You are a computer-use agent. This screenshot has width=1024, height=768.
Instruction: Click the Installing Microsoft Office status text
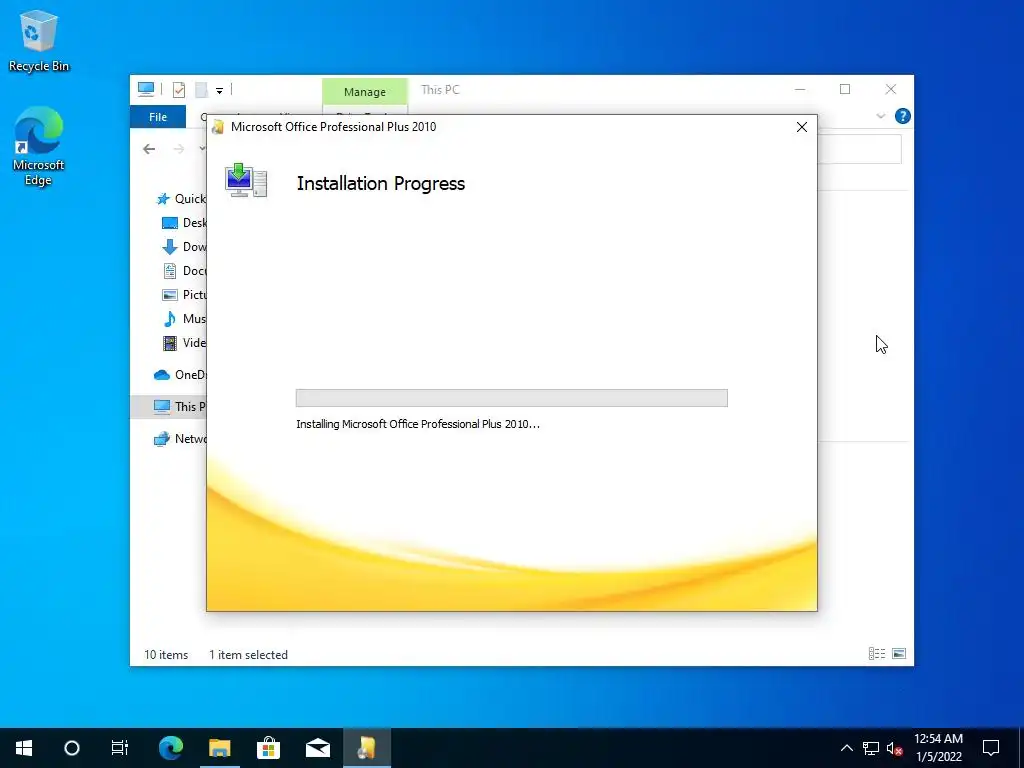pyautogui.click(x=418, y=424)
